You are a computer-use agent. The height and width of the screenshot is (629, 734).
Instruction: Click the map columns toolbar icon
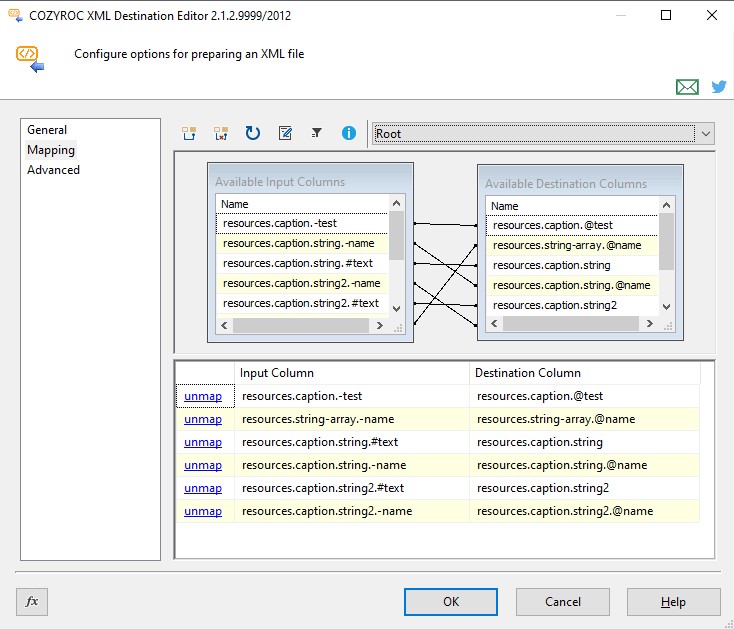coord(189,133)
